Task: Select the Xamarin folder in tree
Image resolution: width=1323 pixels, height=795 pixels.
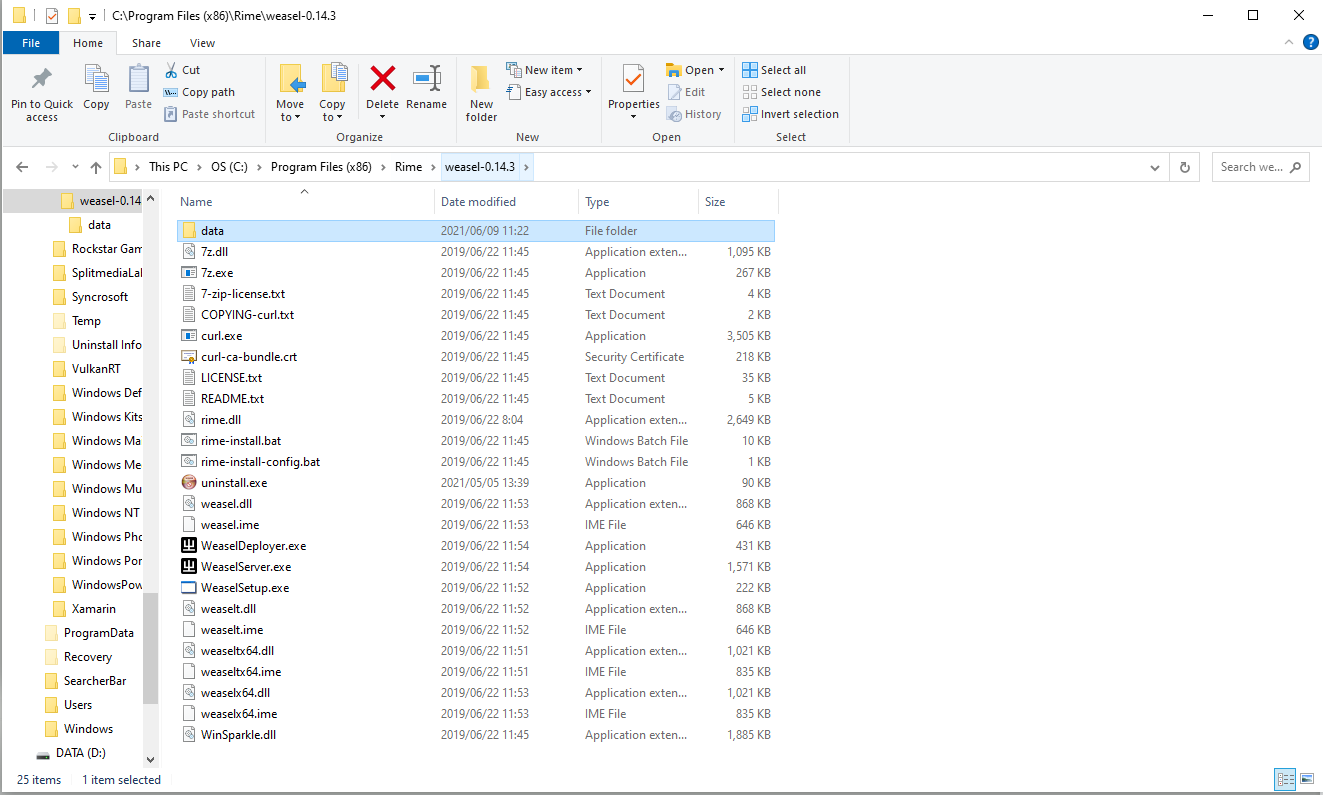Action: pyautogui.click(x=94, y=609)
